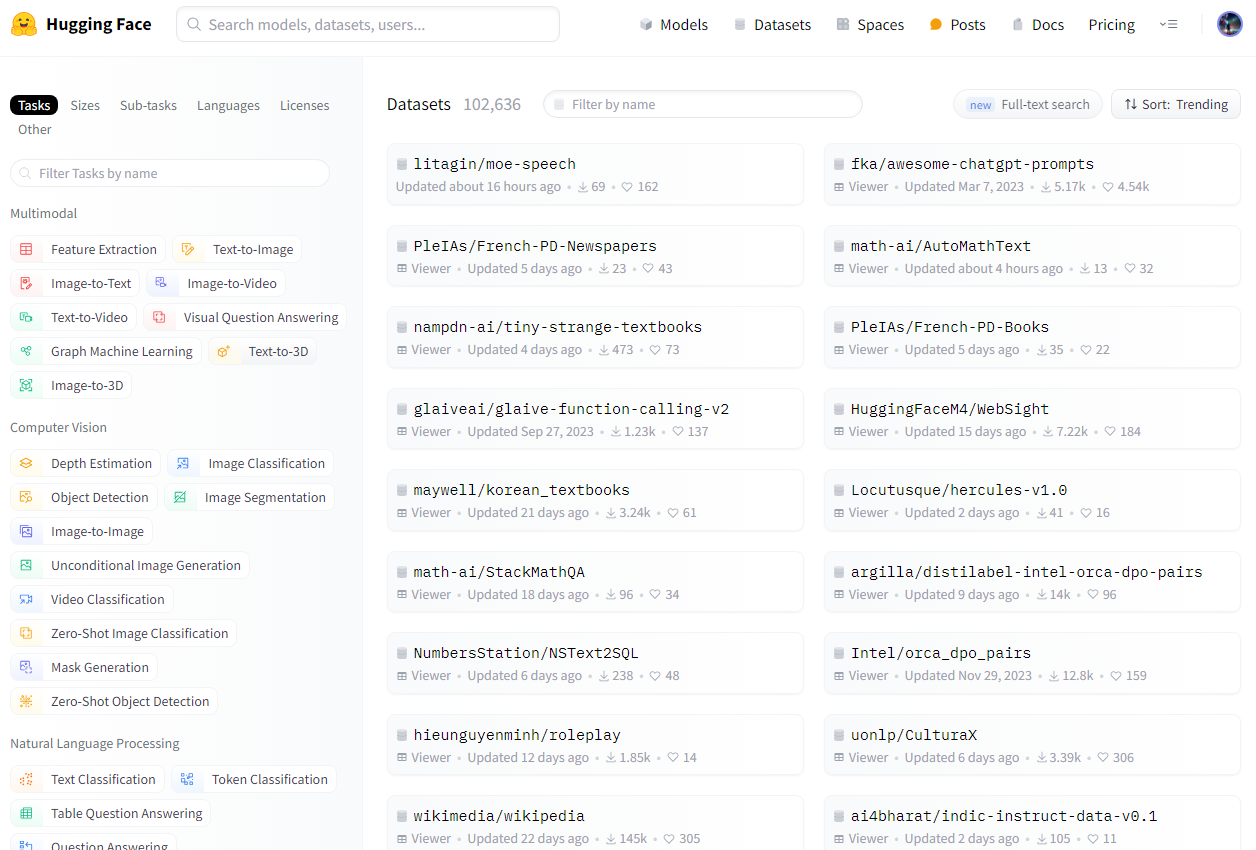This screenshot has height=850, width=1256.
Task: Click the Token Classification task icon
Action: click(x=187, y=780)
